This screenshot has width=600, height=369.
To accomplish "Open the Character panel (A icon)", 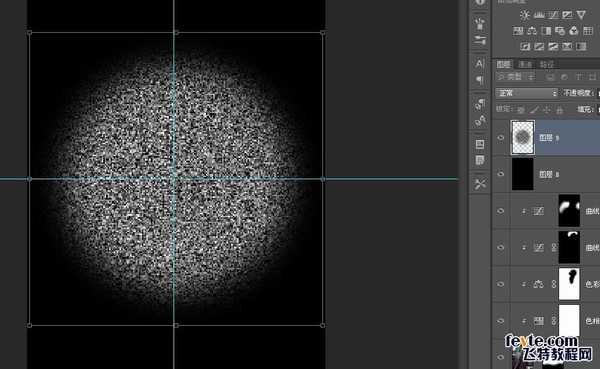I will [480, 64].
